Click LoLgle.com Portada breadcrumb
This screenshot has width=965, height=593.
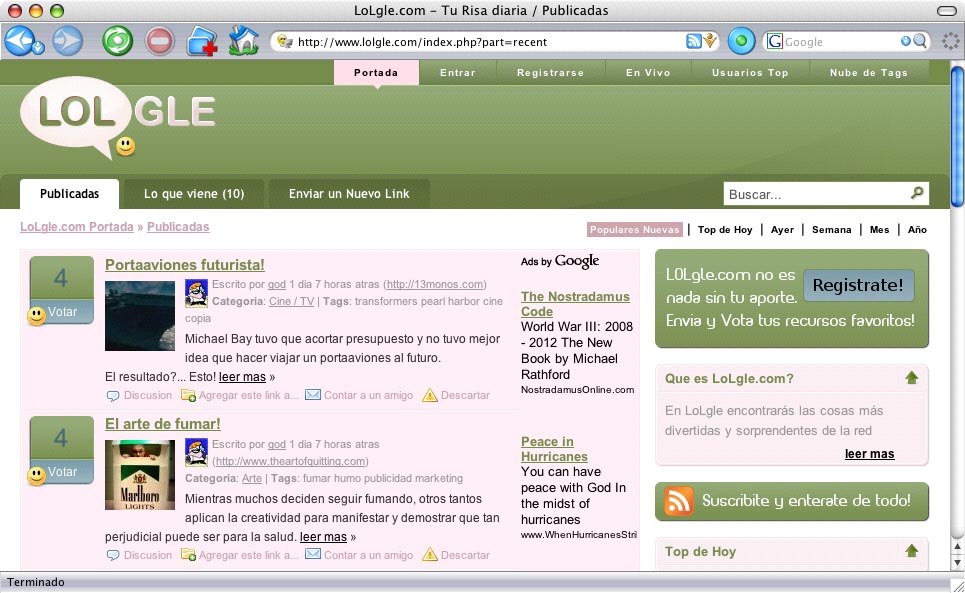tap(77, 226)
